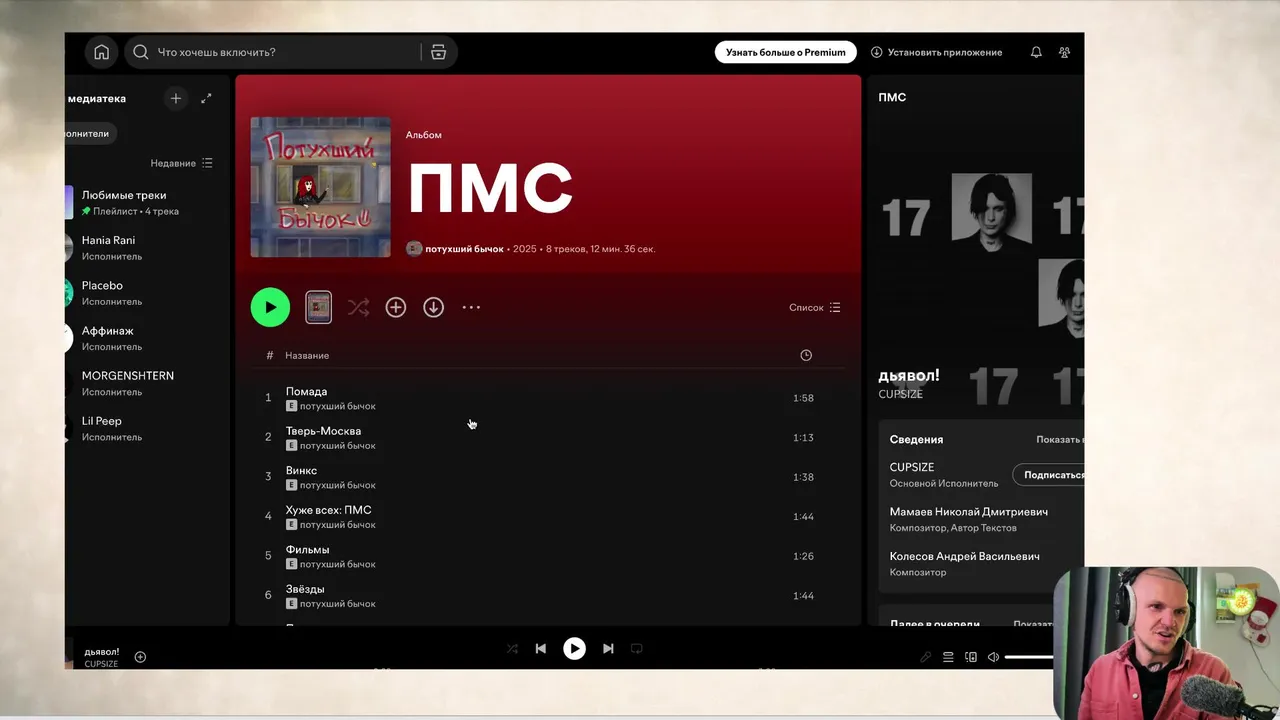
Task: Click ПМС heading in now playing panel
Action: coord(892,97)
